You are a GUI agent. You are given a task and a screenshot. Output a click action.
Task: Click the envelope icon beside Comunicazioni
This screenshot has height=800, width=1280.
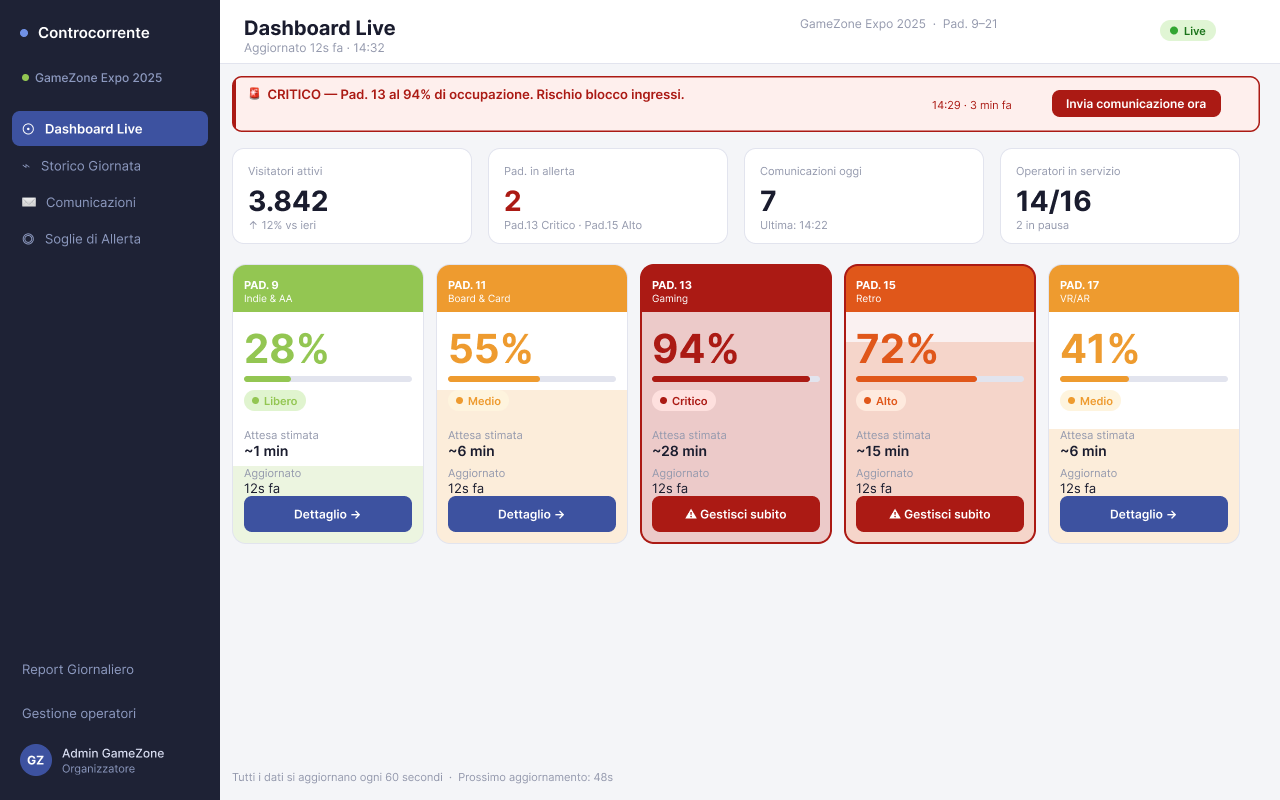tap(28, 202)
